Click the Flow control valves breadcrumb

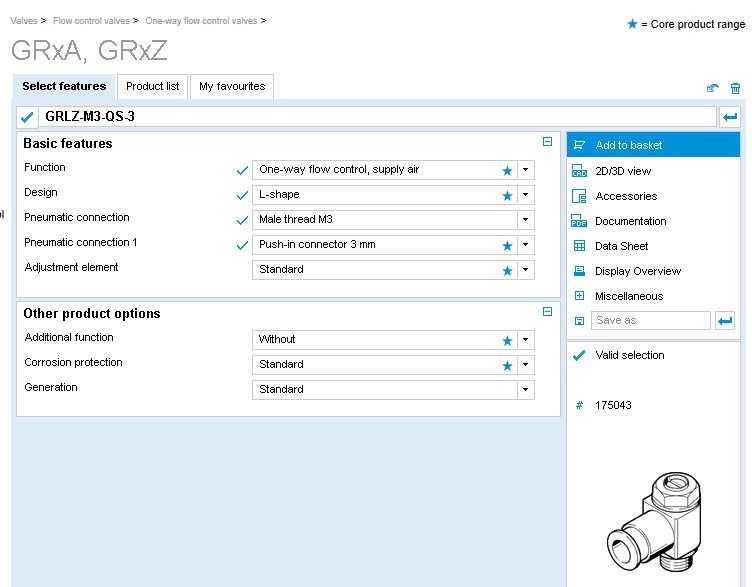tap(91, 21)
